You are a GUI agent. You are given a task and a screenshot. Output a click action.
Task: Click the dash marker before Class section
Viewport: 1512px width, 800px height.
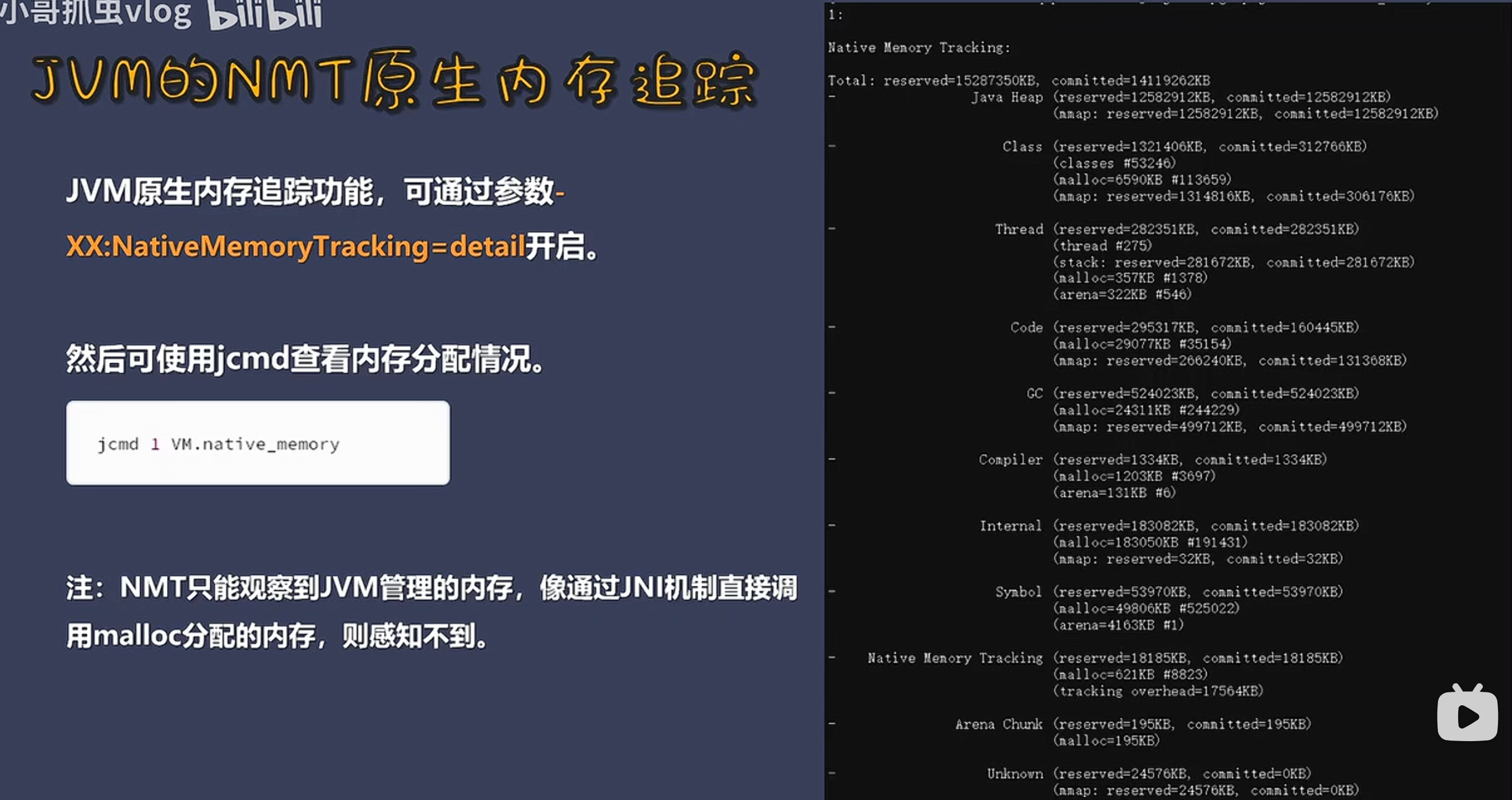(x=832, y=146)
